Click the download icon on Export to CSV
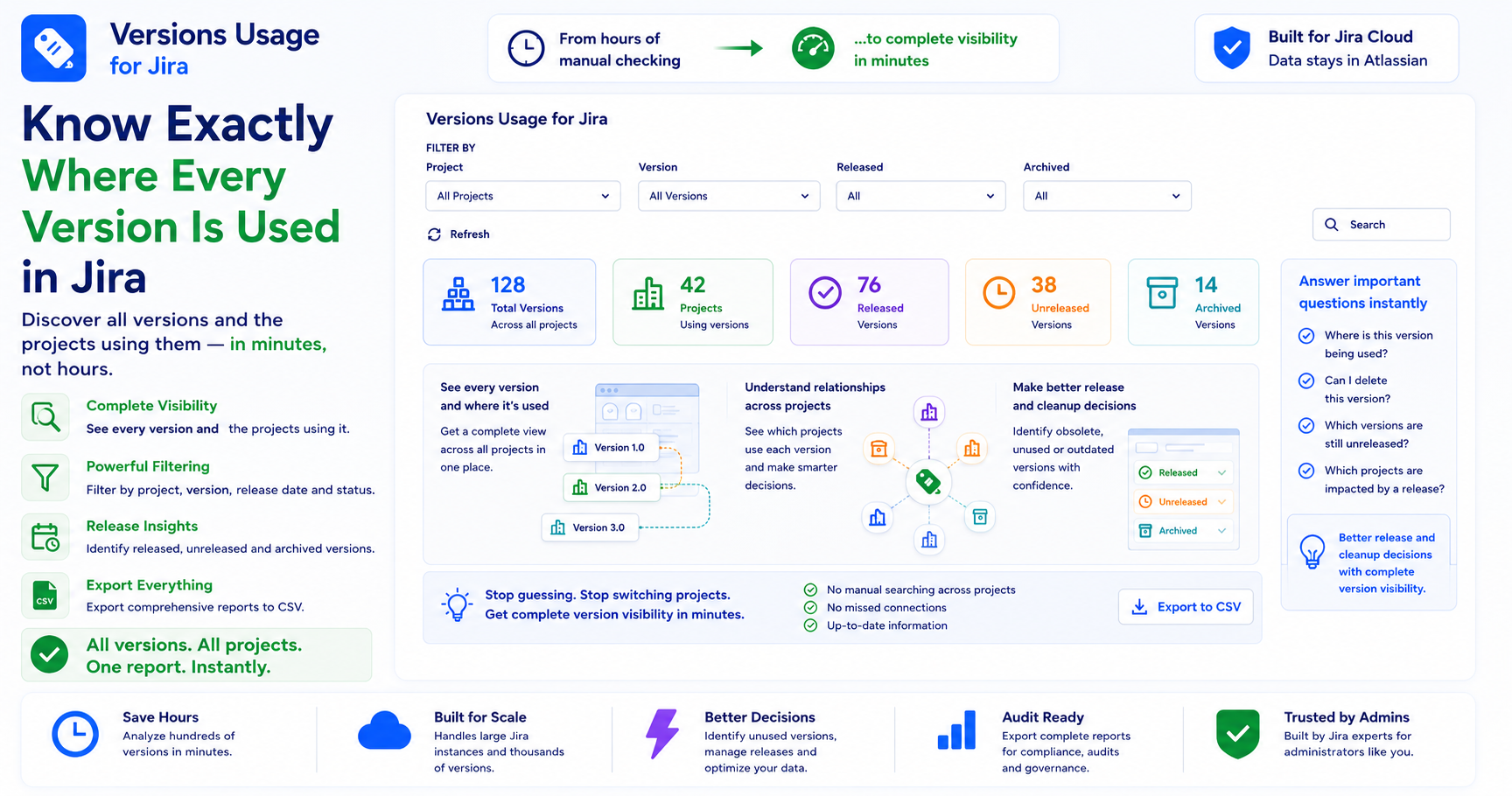This screenshot has height=796, width=1512. tap(1139, 607)
